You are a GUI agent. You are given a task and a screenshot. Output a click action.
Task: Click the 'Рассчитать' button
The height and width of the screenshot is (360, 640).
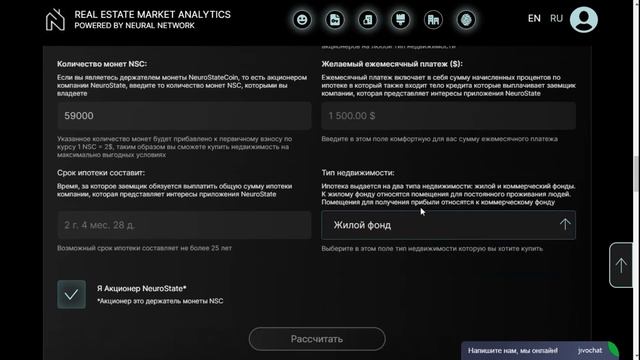[317, 339]
